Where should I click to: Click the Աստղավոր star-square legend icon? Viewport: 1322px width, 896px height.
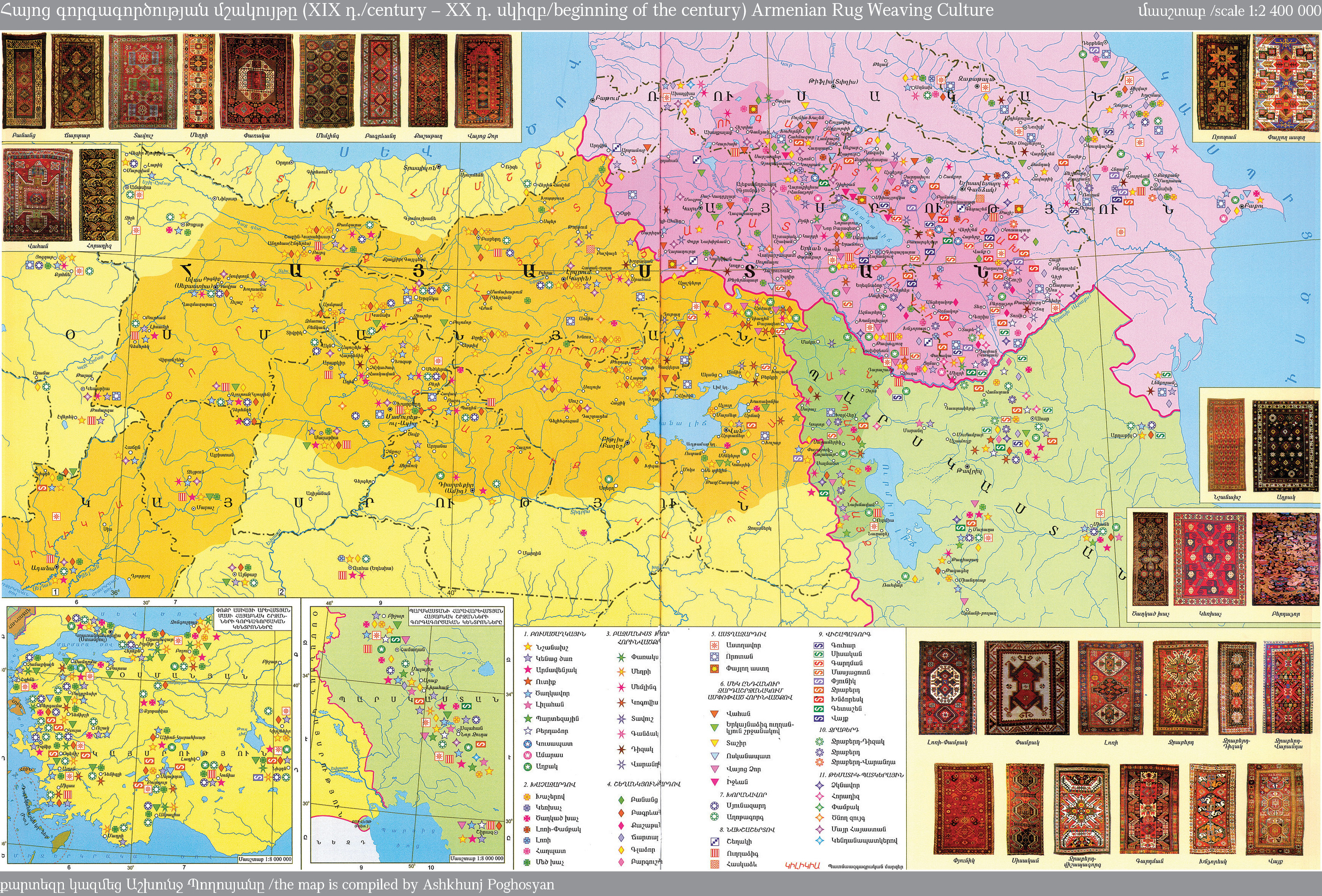tap(715, 645)
